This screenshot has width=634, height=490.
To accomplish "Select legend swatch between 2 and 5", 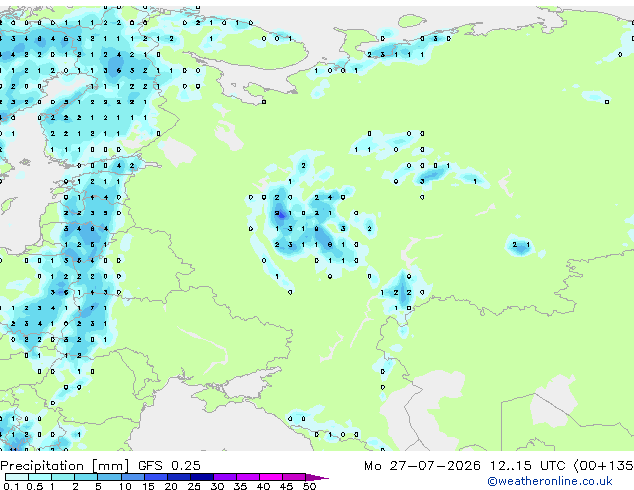I will (86, 477).
